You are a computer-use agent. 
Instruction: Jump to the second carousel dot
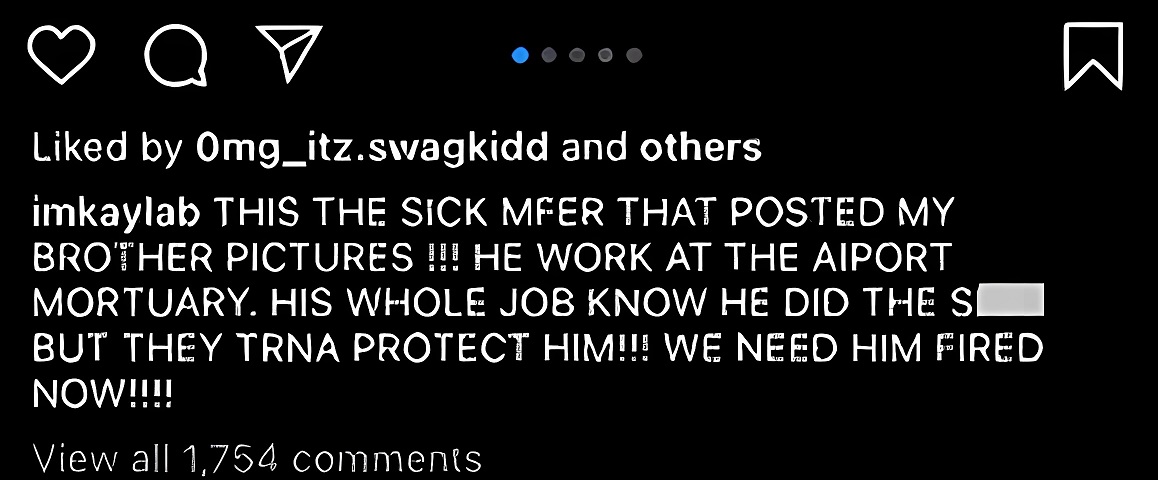pos(549,55)
